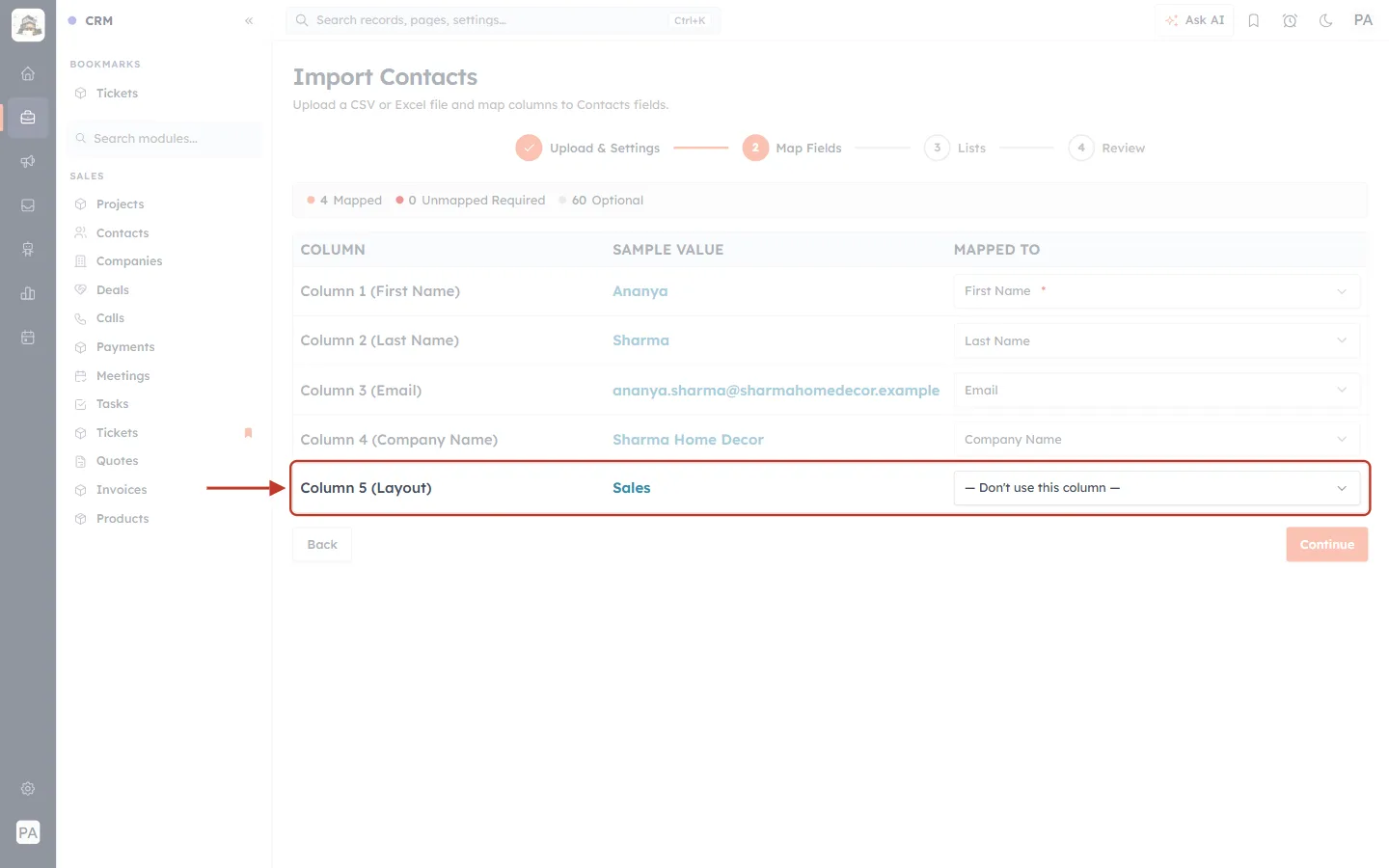The width and height of the screenshot is (1389, 868).
Task: Click the bookmark flag beside Tickets in Sales
Action: pos(248,433)
